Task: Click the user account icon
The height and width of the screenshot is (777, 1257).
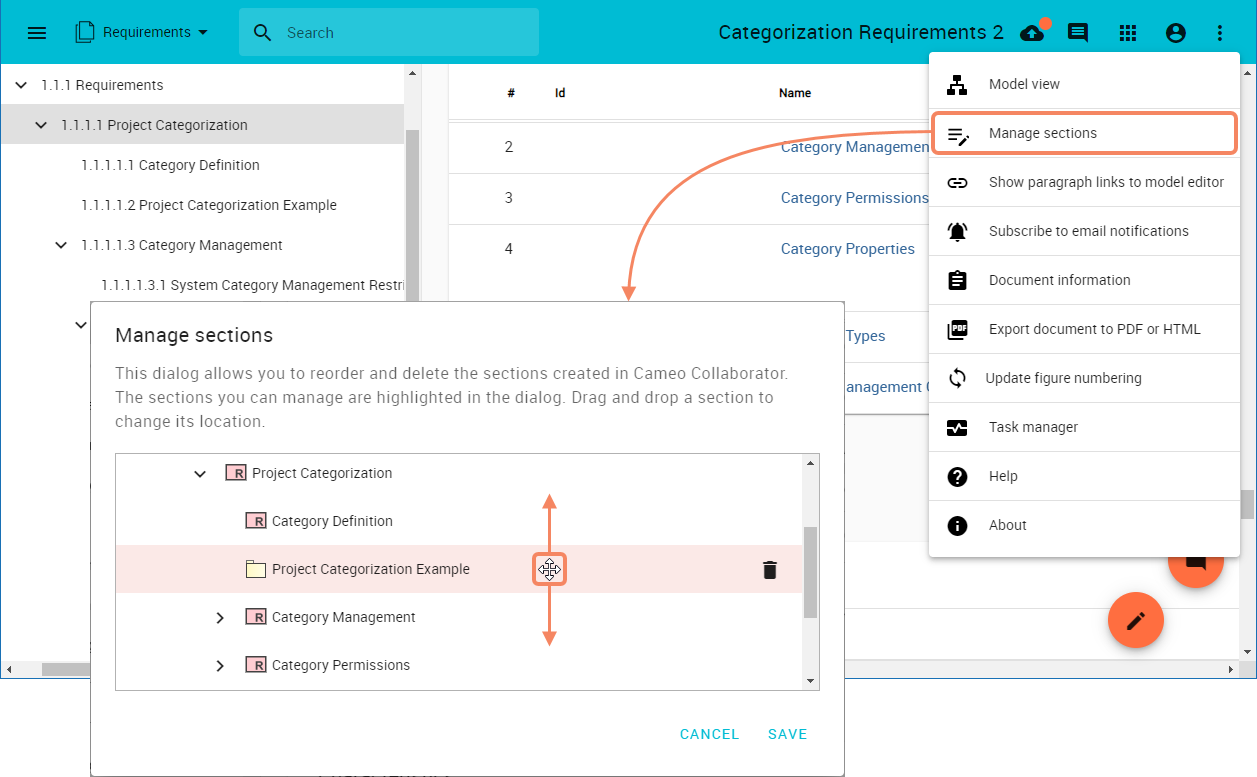Action: tap(1176, 33)
